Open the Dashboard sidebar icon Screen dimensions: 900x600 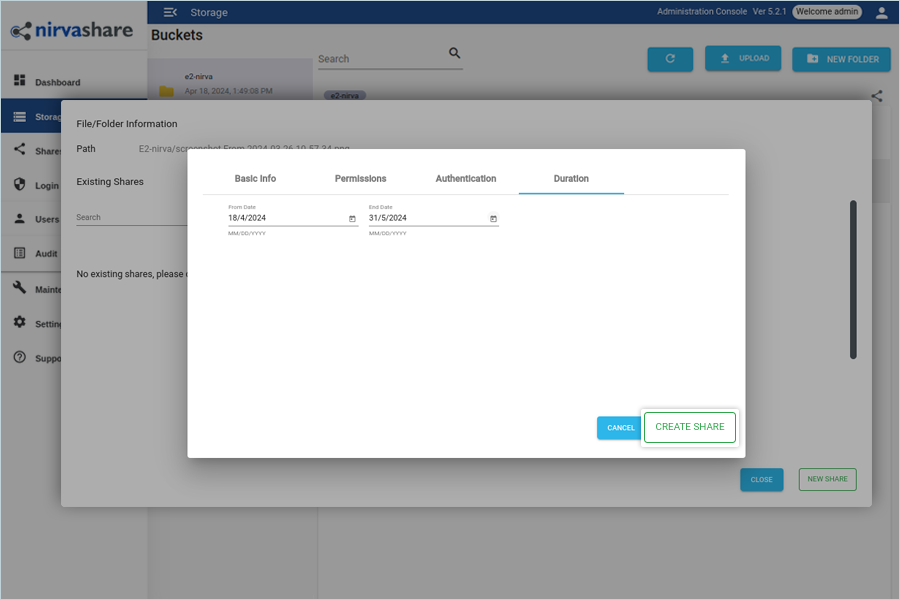(20, 80)
